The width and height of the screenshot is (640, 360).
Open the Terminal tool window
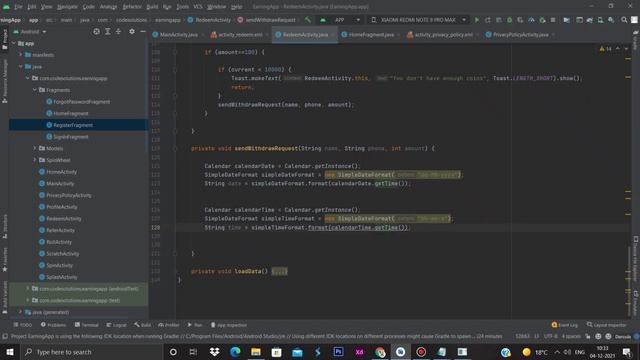(87, 325)
